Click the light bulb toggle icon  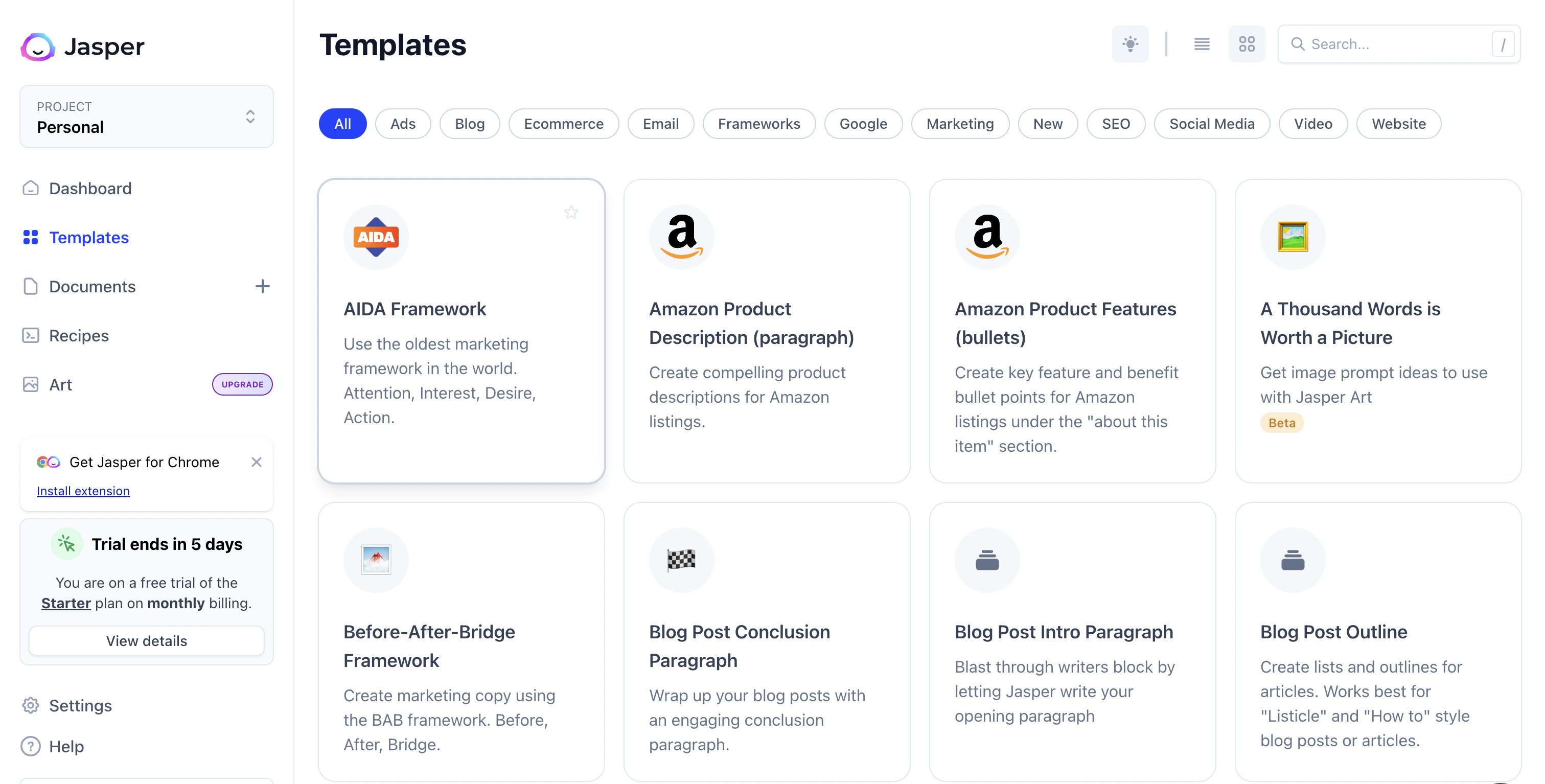tap(1131, 44)
